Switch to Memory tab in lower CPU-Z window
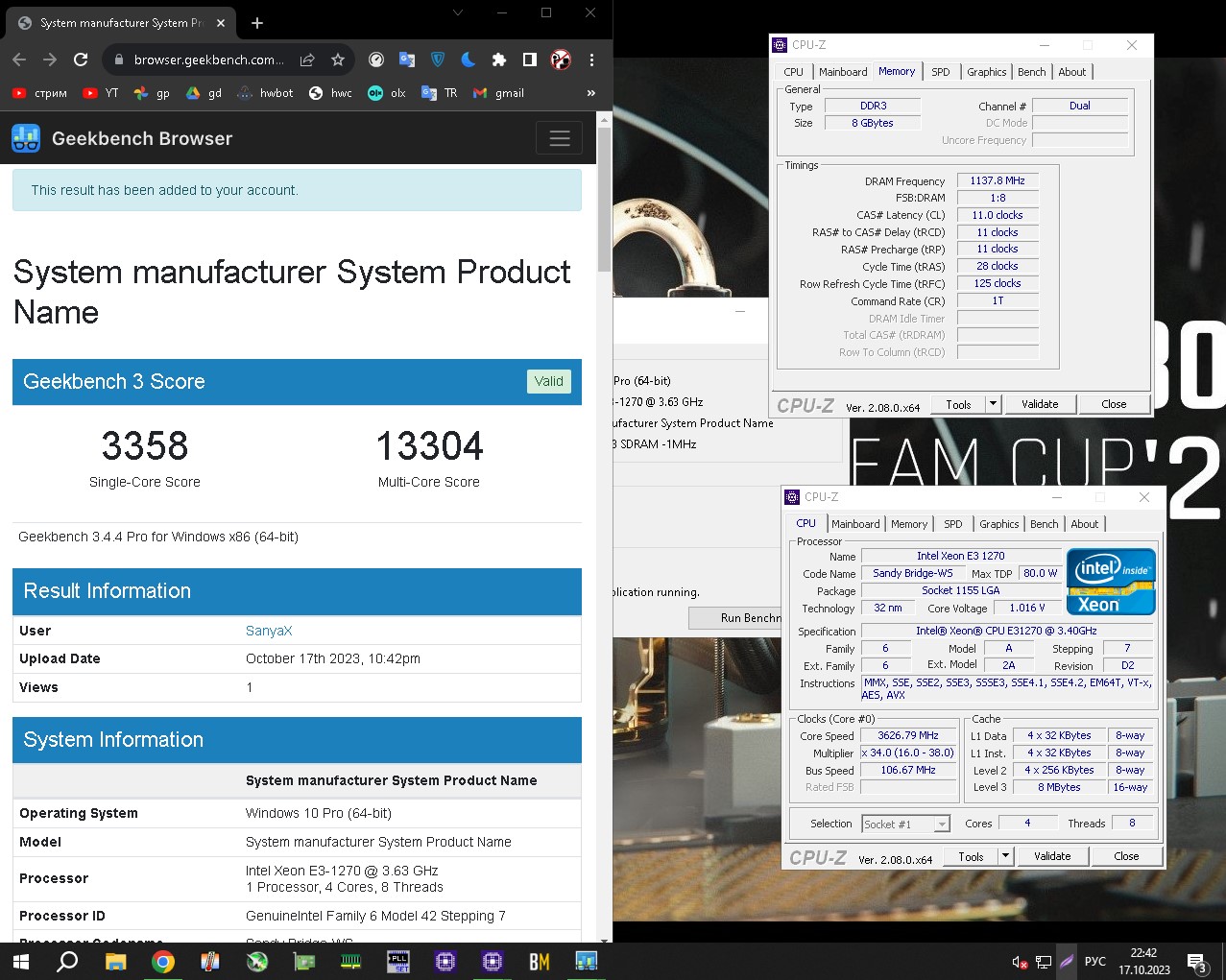The image size is (1226, 980). pyautogui.click(x=909, y=524)
